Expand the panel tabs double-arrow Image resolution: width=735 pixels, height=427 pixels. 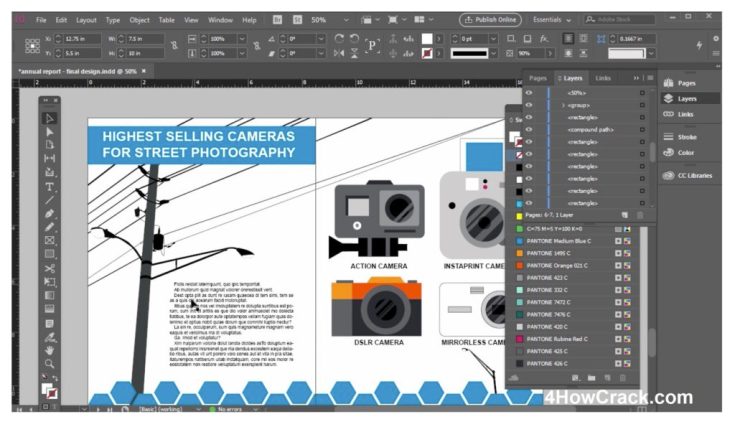pos(636,78)
